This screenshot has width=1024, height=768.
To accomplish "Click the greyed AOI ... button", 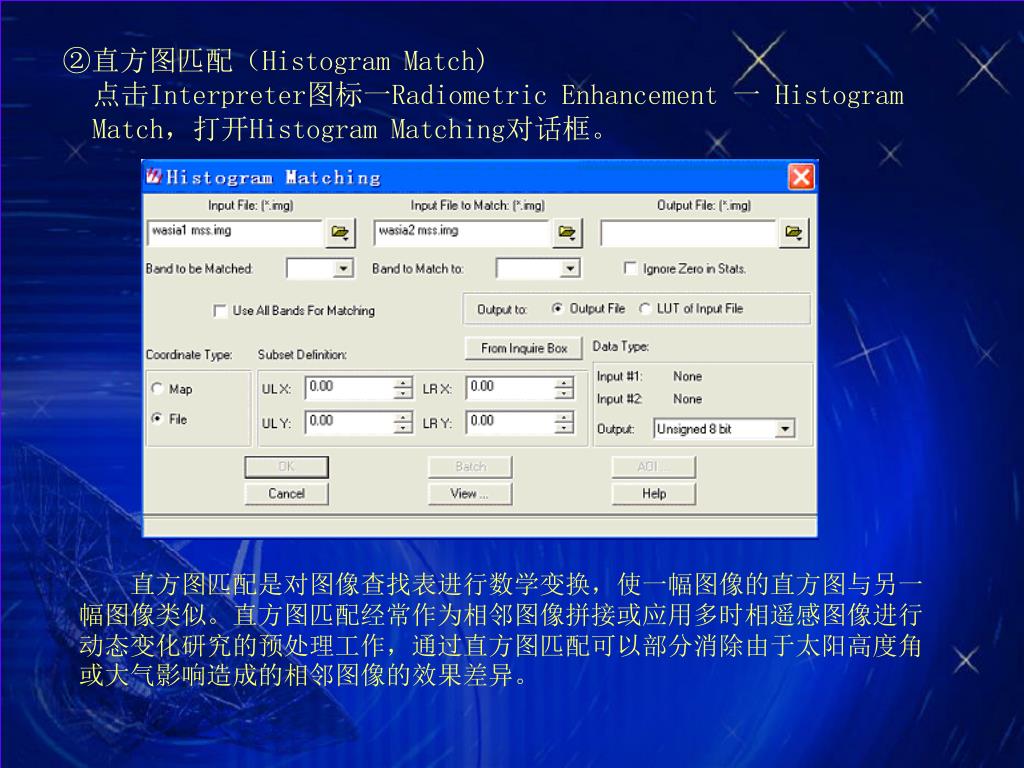I will tap(654, 466).
